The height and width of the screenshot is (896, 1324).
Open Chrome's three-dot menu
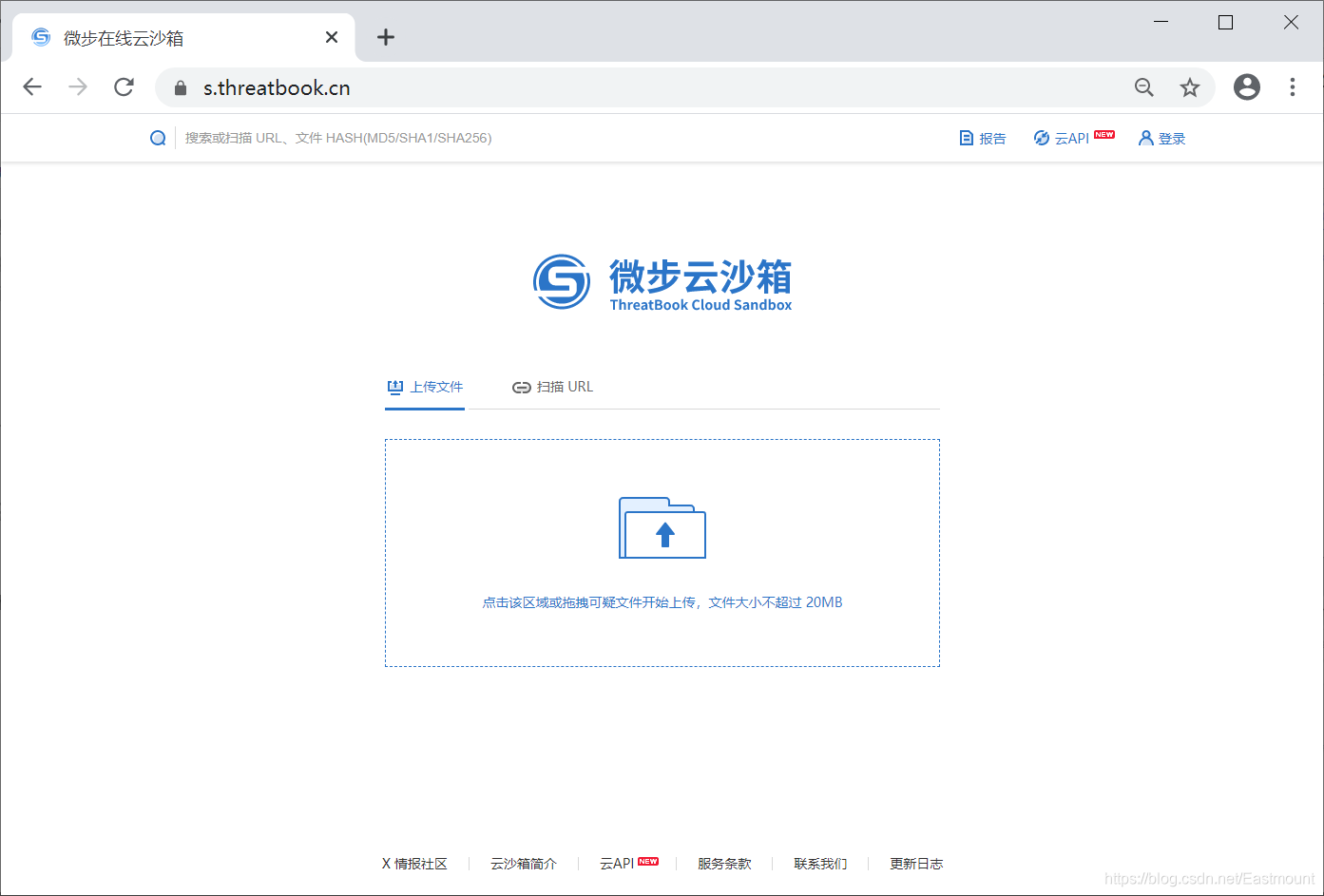tap(1293, 86)
